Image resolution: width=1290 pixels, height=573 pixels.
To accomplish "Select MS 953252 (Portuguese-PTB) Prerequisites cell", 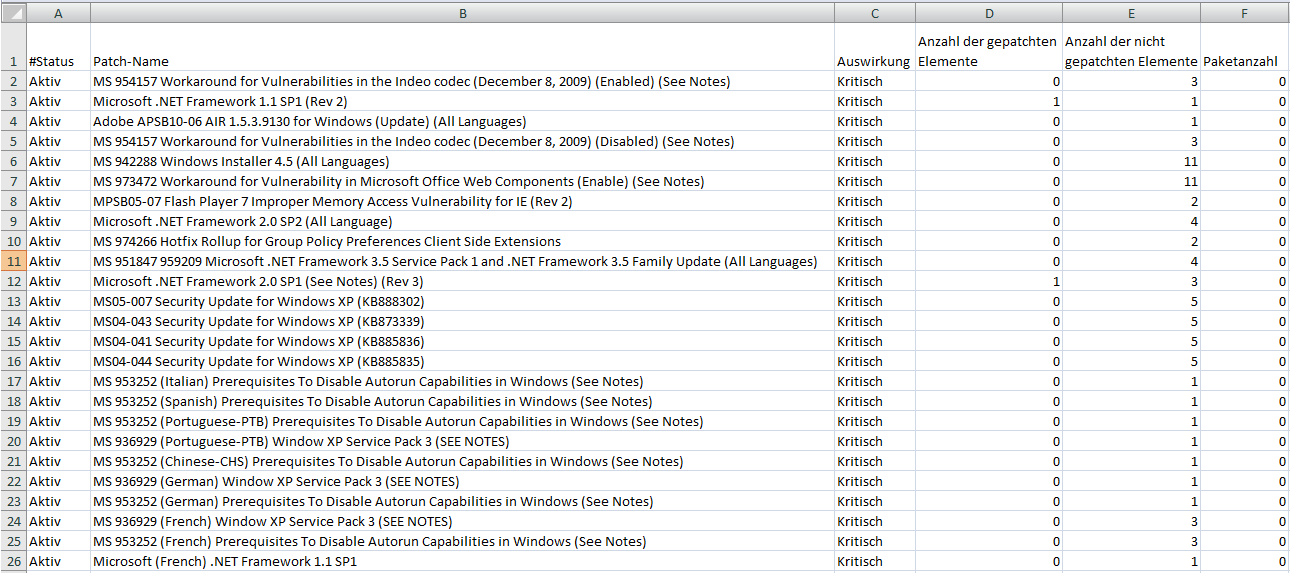I will (x=462, y=421).
